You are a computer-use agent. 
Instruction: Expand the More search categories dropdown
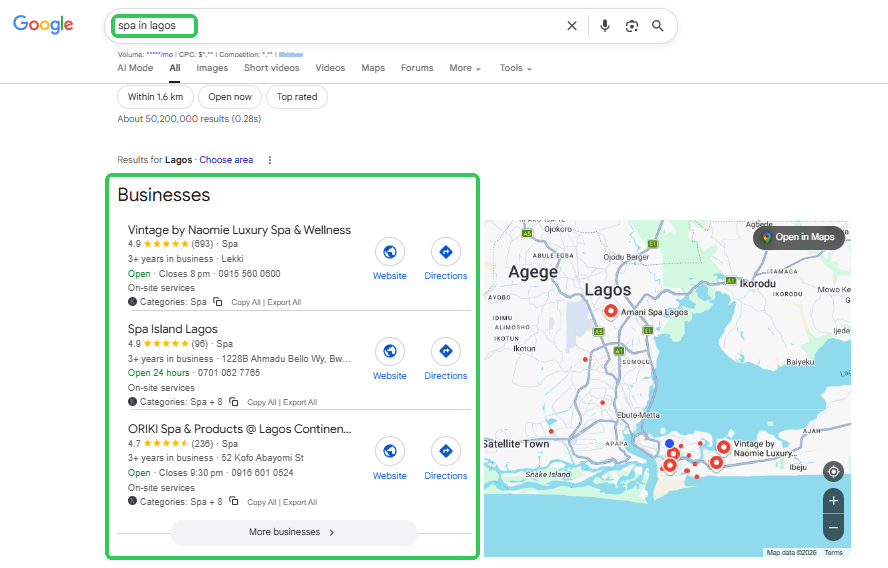click(x=465, y=68)
